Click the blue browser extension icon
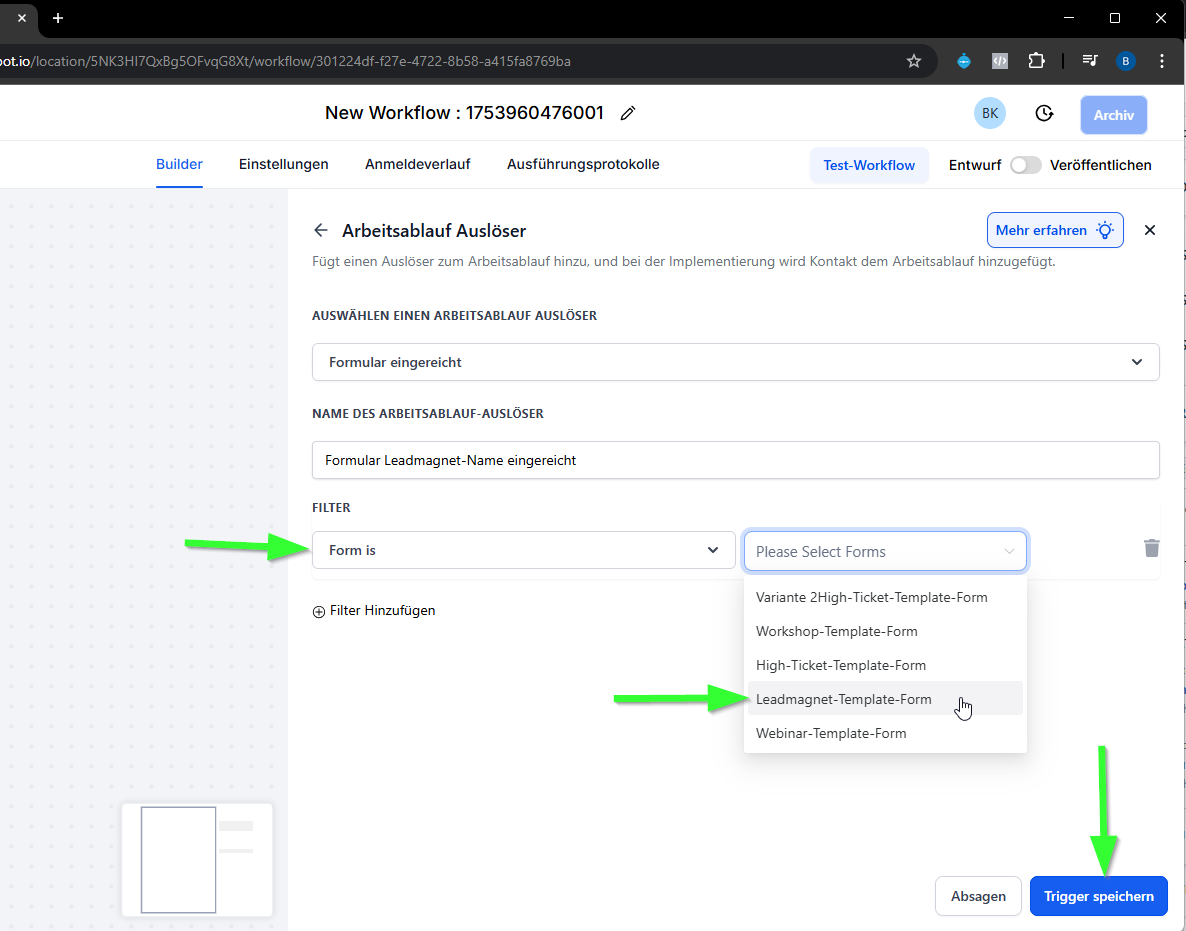1186x931 pixels. click(964, 61)
